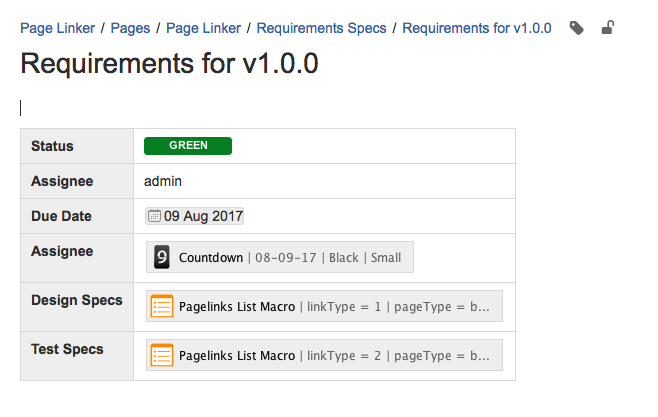Image resolution: width=658 pixels, height=417 pixels.
Task: Click the Countdown macro number icon
Action: click(x=162, y=257)
